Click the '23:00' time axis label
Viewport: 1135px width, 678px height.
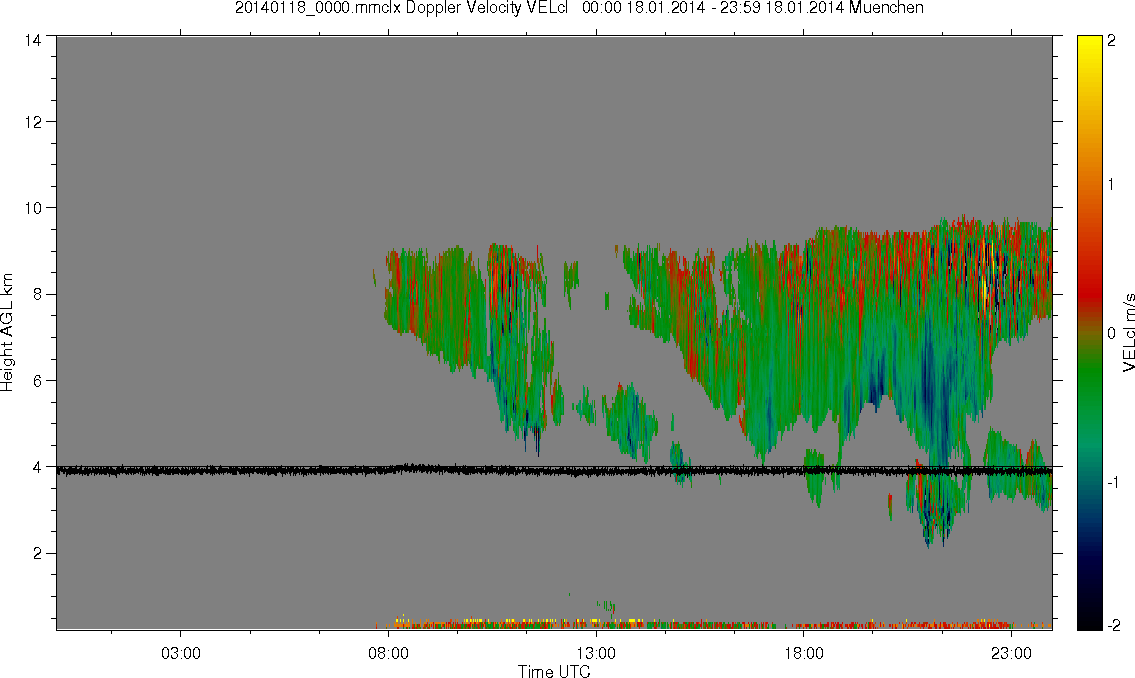(1011, 653)
